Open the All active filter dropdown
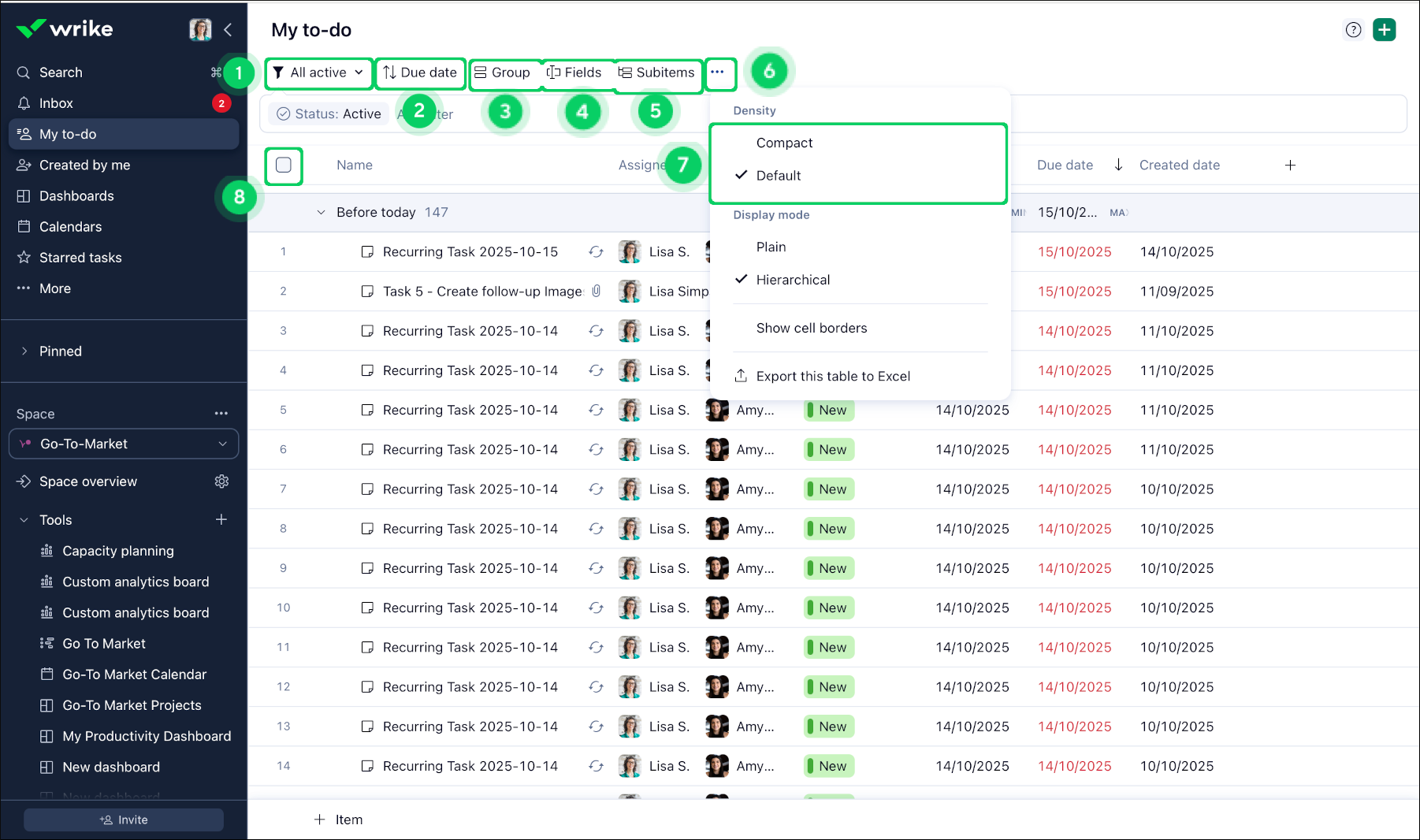This screenshot has height=840, width=1420. pyautogui.click(x=319, y=72)
